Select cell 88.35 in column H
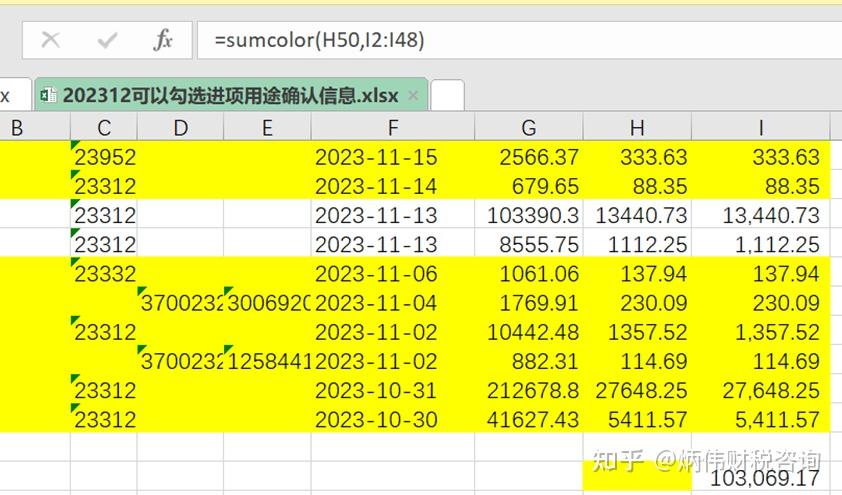Viewport: 842px width, 495px height. (637, 185)
